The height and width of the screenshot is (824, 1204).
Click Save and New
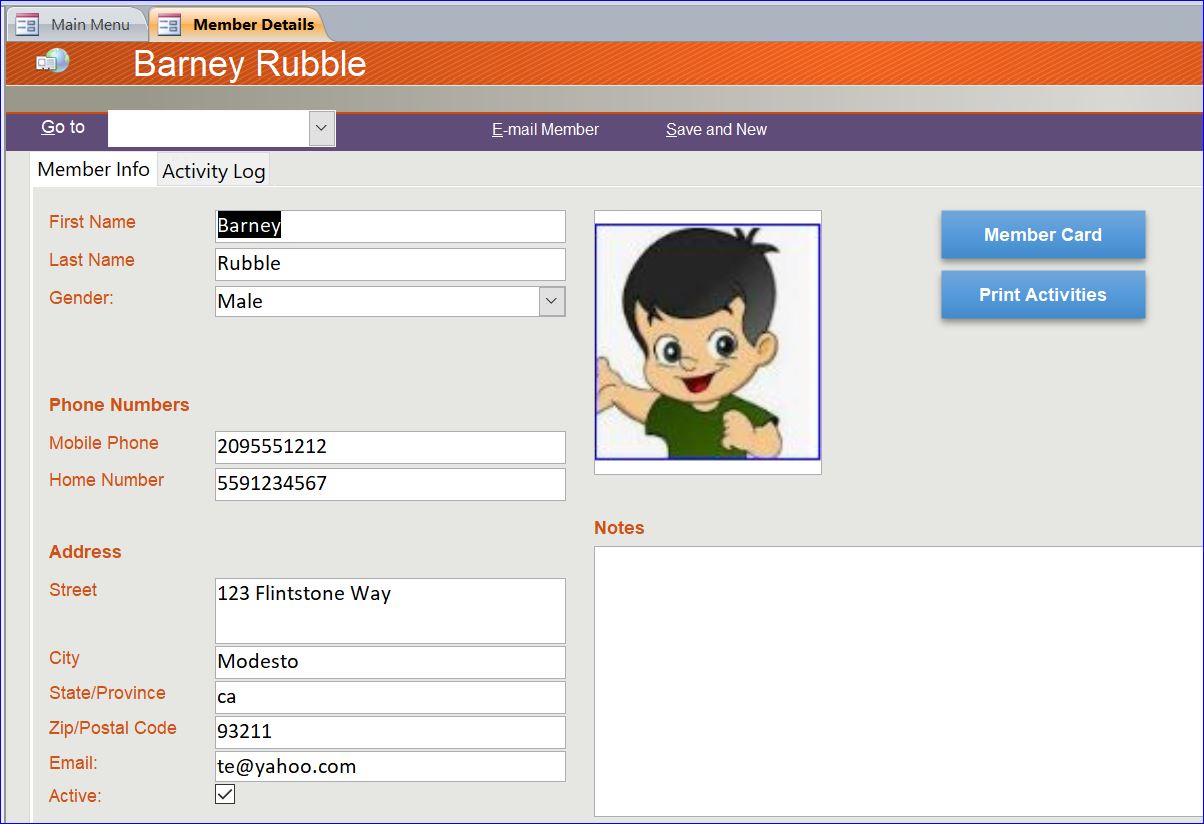pos(716,129)
